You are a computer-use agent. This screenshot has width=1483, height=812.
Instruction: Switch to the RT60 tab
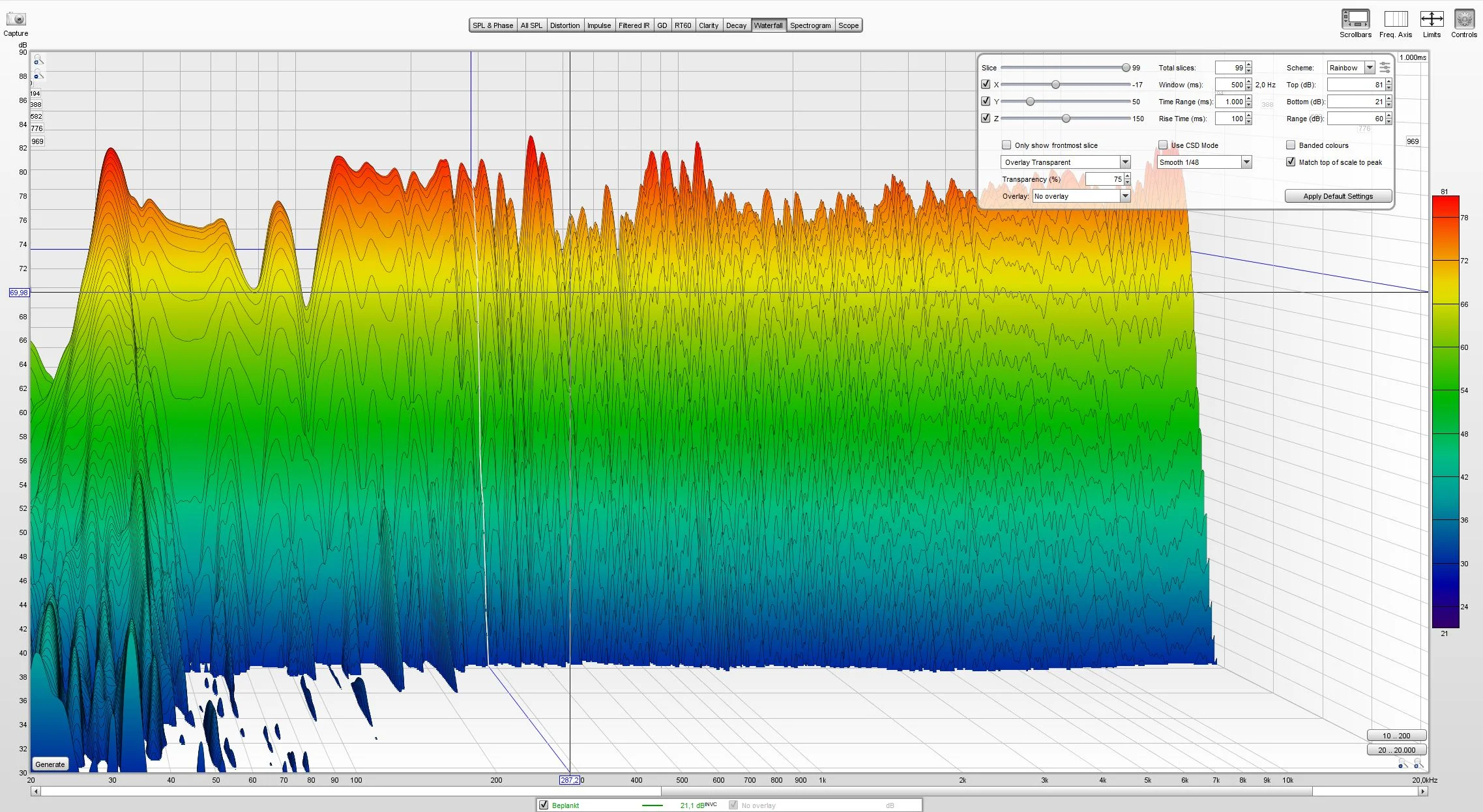[683, 25]
